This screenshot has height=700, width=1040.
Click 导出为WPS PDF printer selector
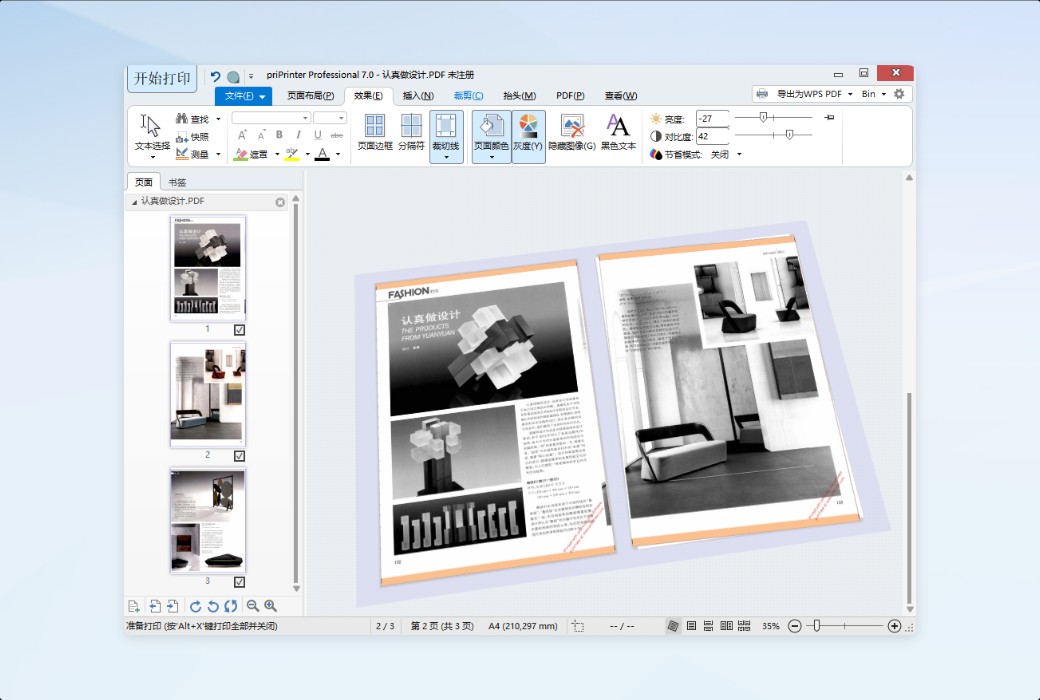[805, 94]
